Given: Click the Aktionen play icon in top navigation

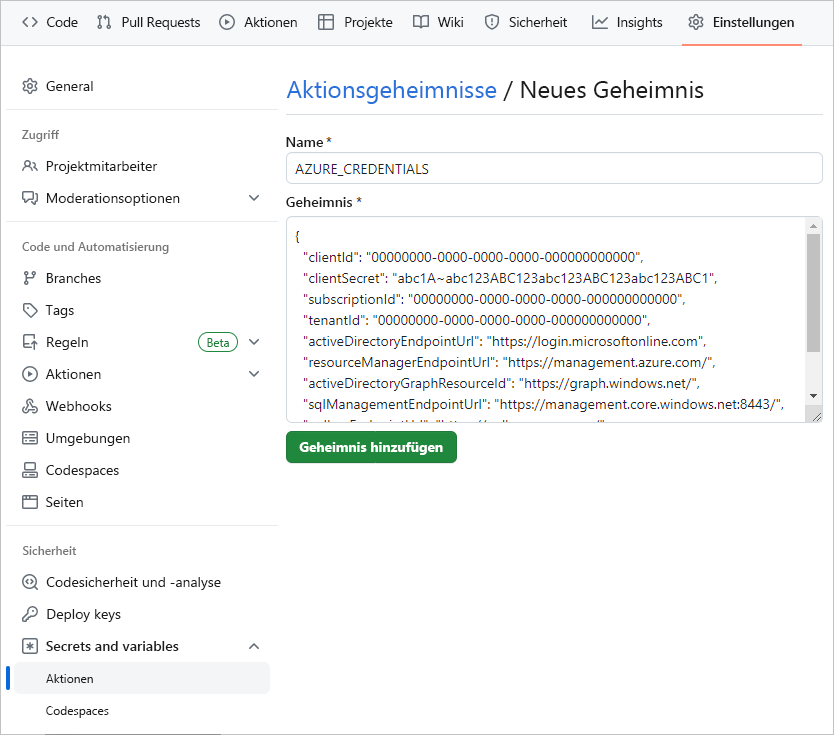Looking at the screenshot, I should [x=225, y=22].
